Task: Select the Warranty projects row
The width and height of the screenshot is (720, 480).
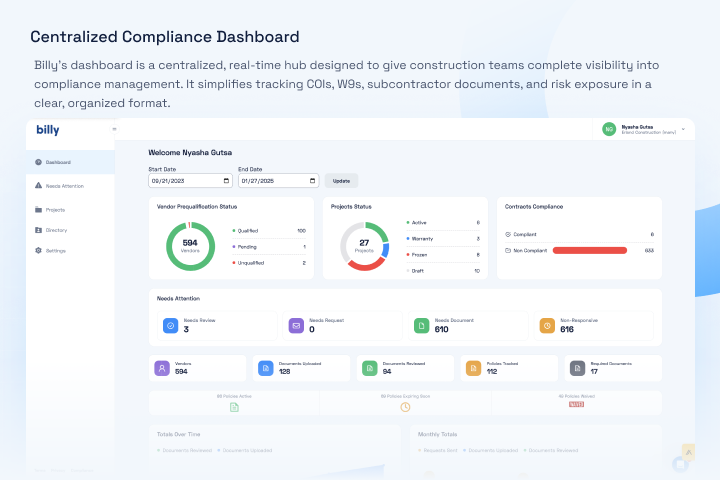Action: click(x=443, y=239)
